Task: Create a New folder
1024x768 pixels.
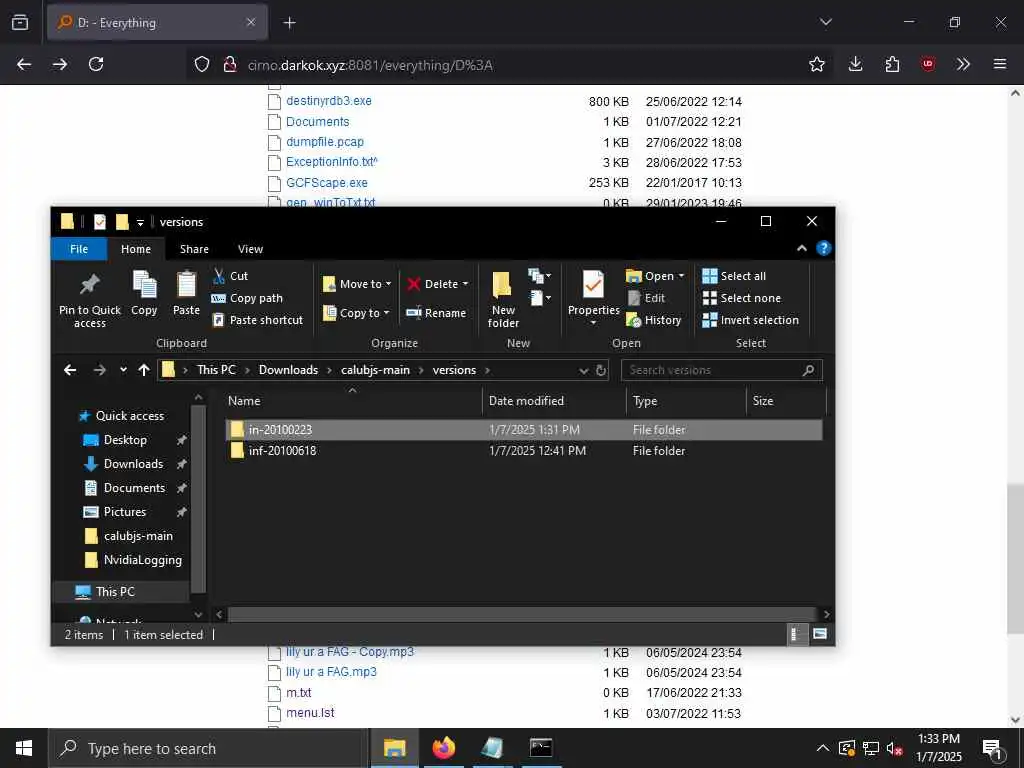Action: click(503, 300)
